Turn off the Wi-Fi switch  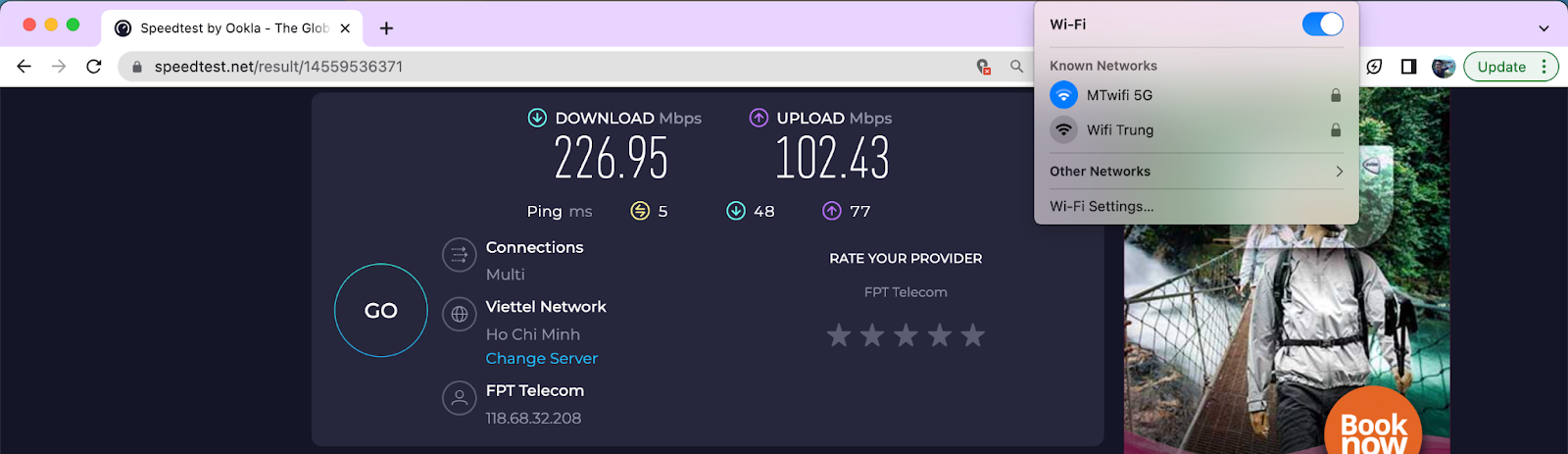1322,25
